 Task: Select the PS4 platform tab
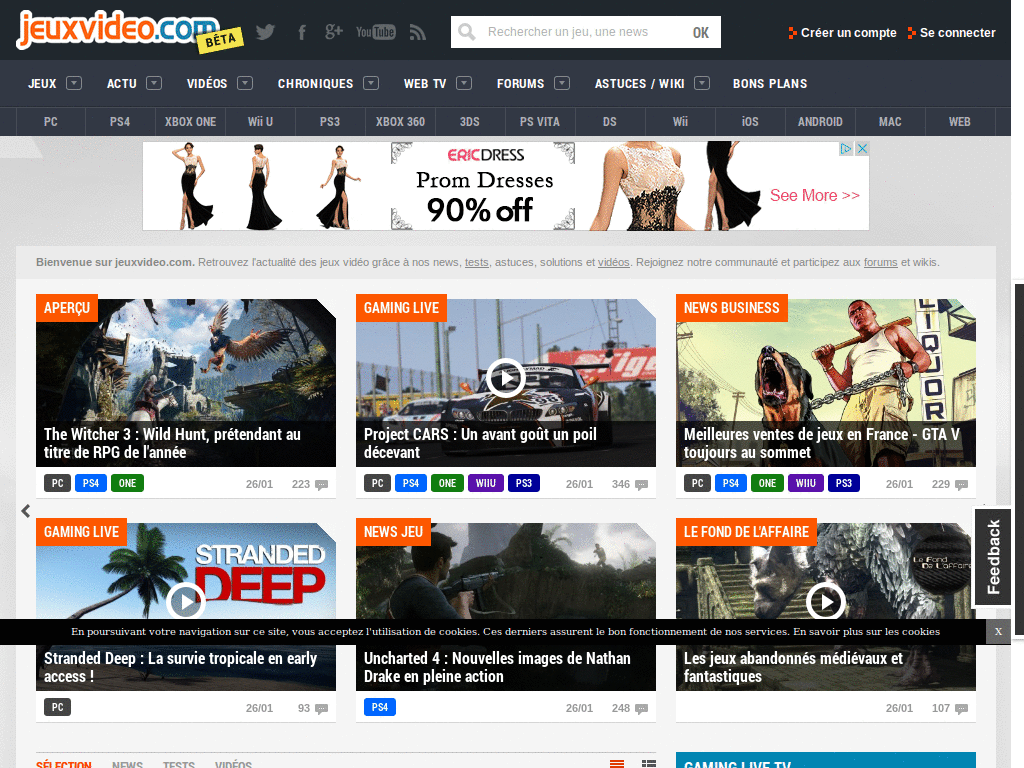(120, 121)
